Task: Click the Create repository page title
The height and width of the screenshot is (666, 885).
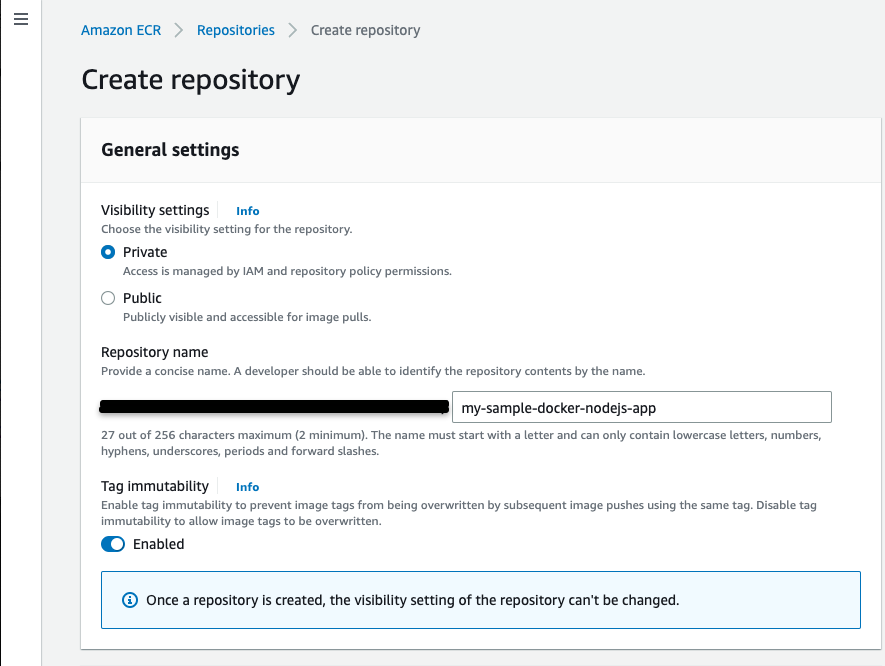Action: (190, 79)
